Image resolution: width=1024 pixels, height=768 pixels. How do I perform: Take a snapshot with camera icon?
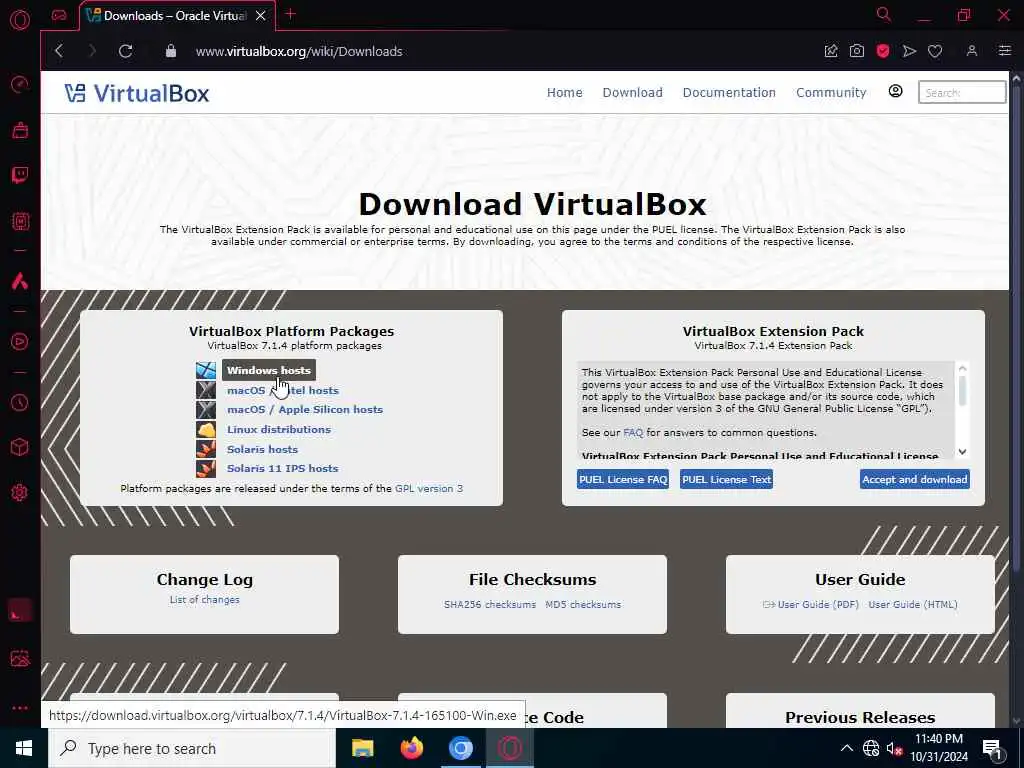point(857,51)
